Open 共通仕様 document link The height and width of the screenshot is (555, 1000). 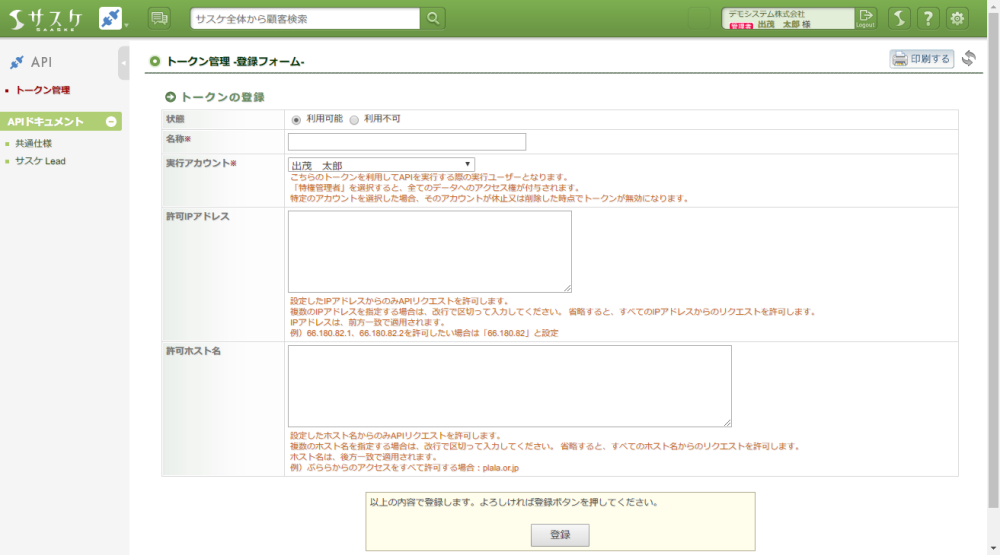click(33, 143)
